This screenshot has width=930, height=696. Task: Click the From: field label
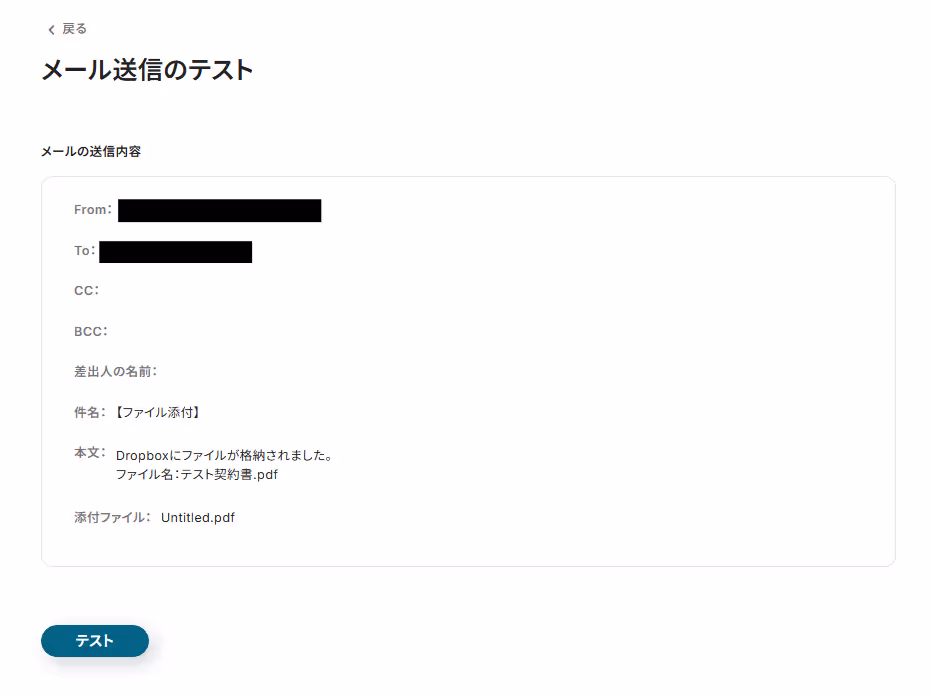(93, 209)
